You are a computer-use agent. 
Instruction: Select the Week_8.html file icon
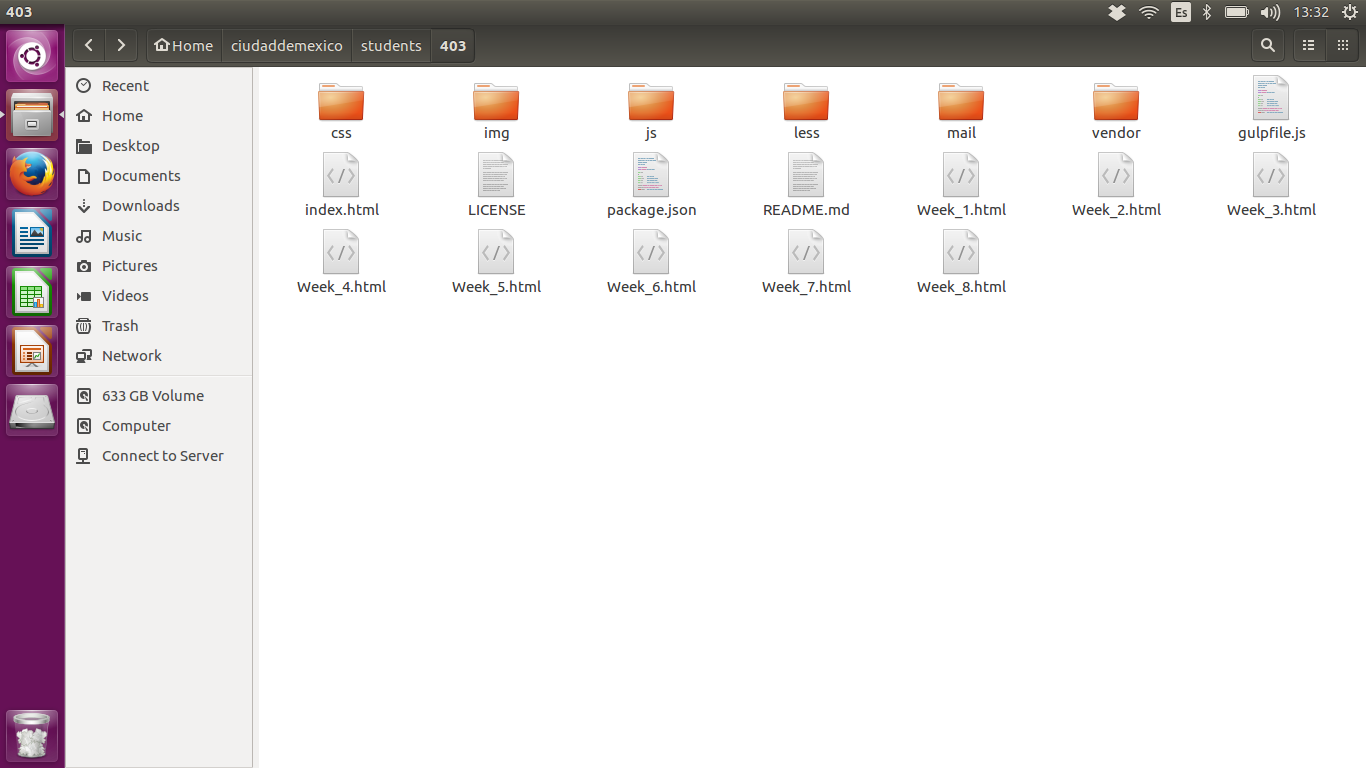click(x=961, y=252)
